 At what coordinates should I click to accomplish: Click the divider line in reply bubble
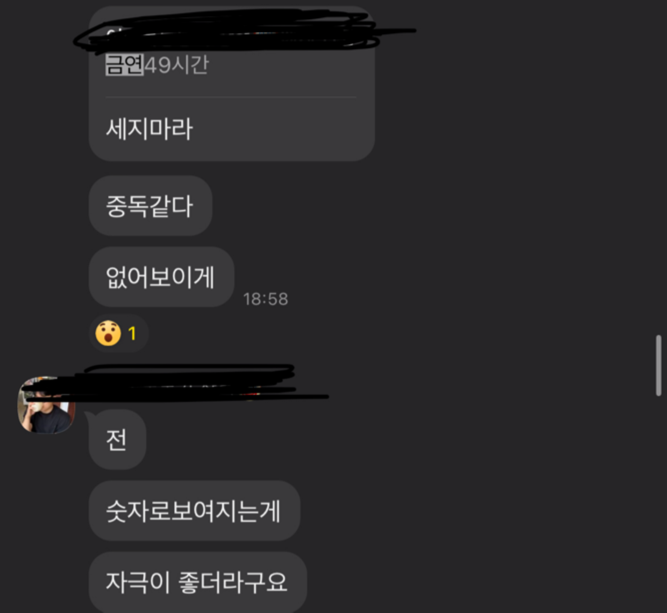[231, 97]
